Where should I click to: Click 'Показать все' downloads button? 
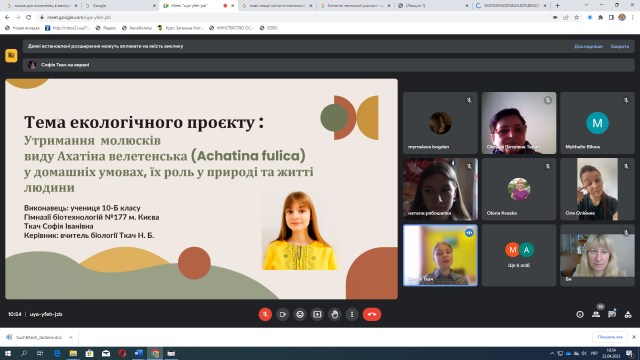click(x=610, y=337)
